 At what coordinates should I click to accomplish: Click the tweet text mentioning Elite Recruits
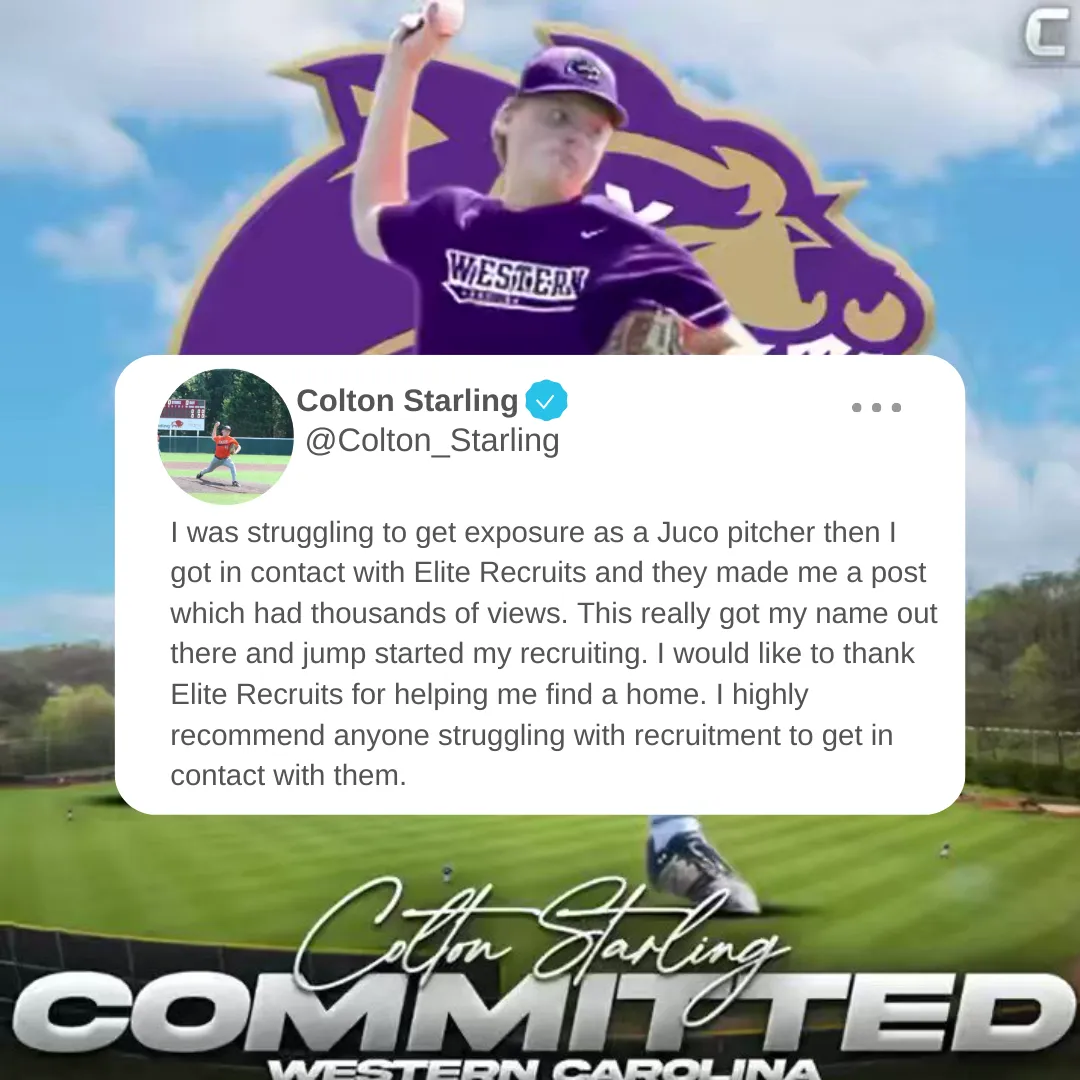coord(554,654)
